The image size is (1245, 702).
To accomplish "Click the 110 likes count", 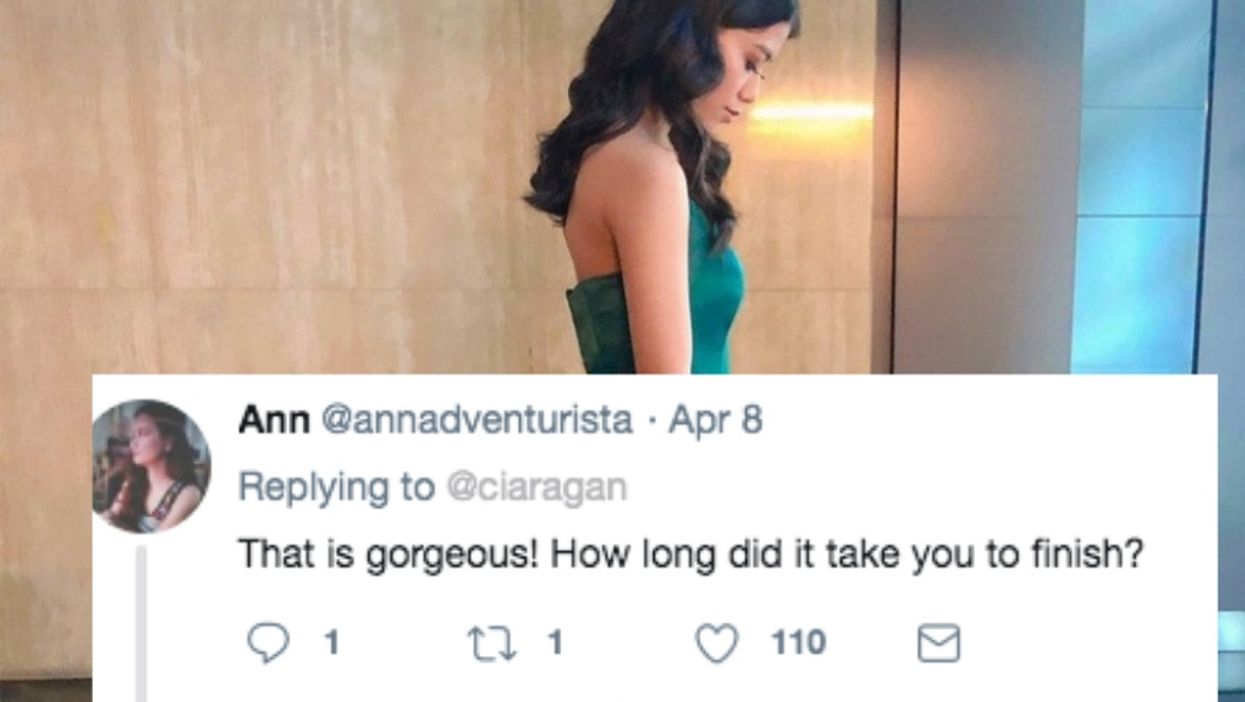I will pos(798,643).
